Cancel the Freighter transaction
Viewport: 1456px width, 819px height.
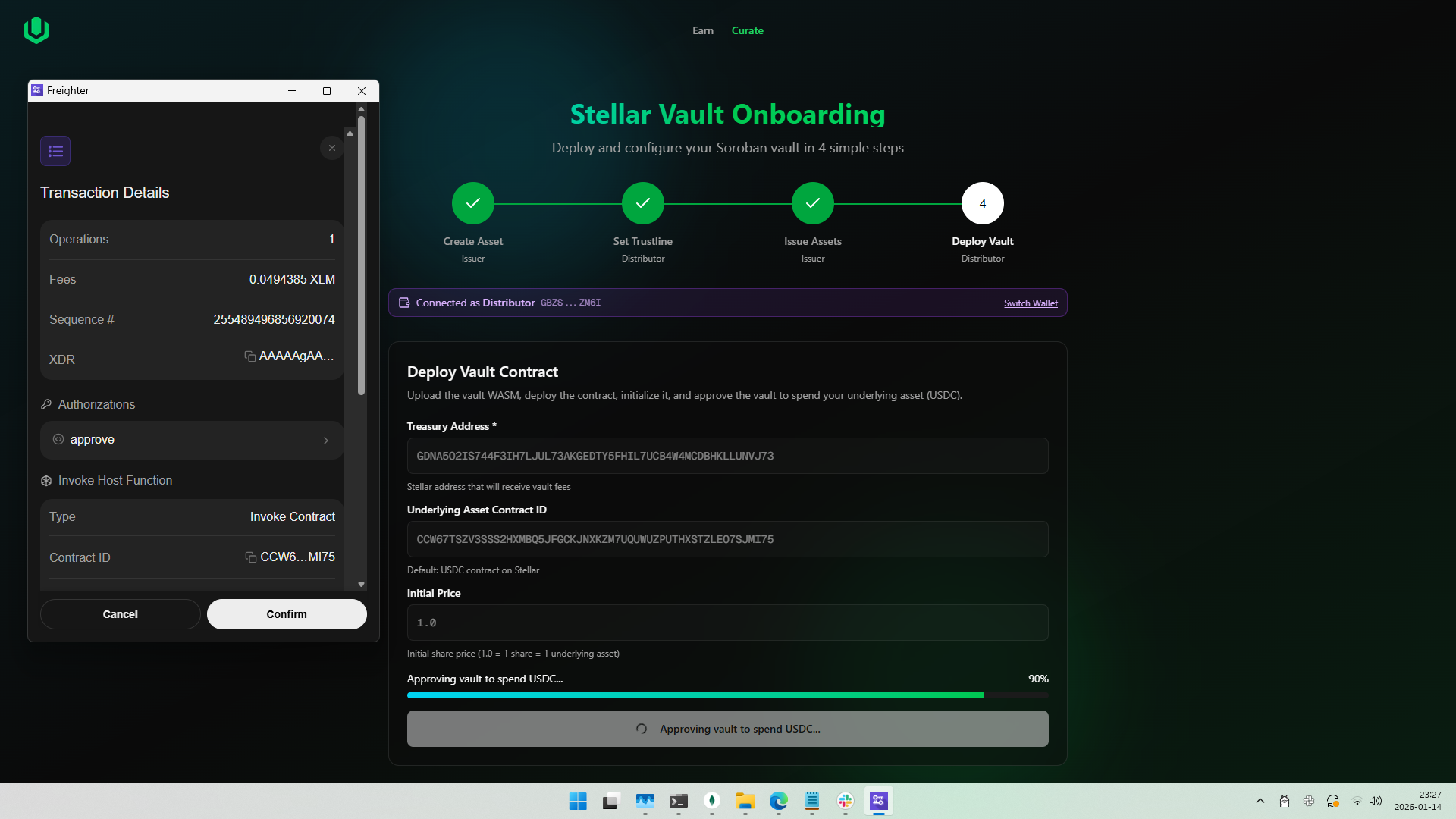(120, 614)
